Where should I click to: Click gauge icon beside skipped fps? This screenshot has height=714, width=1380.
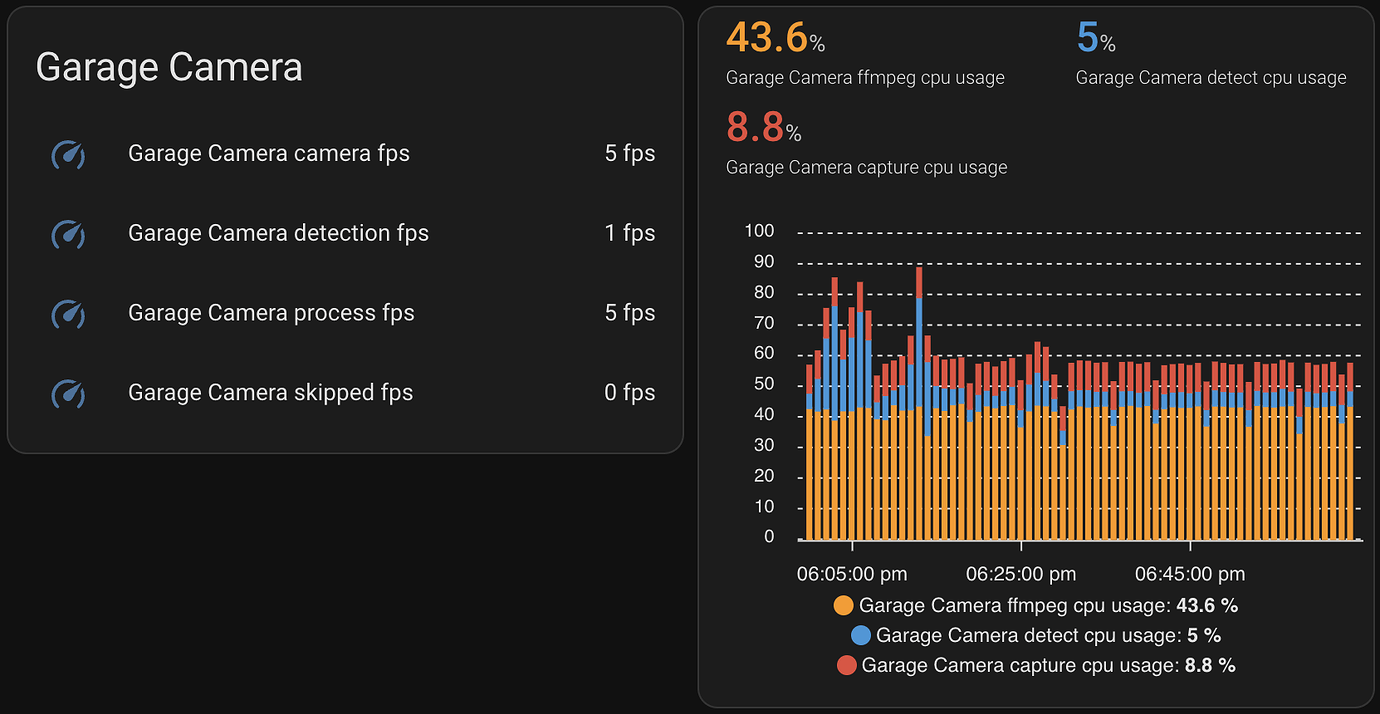point(68,393)
